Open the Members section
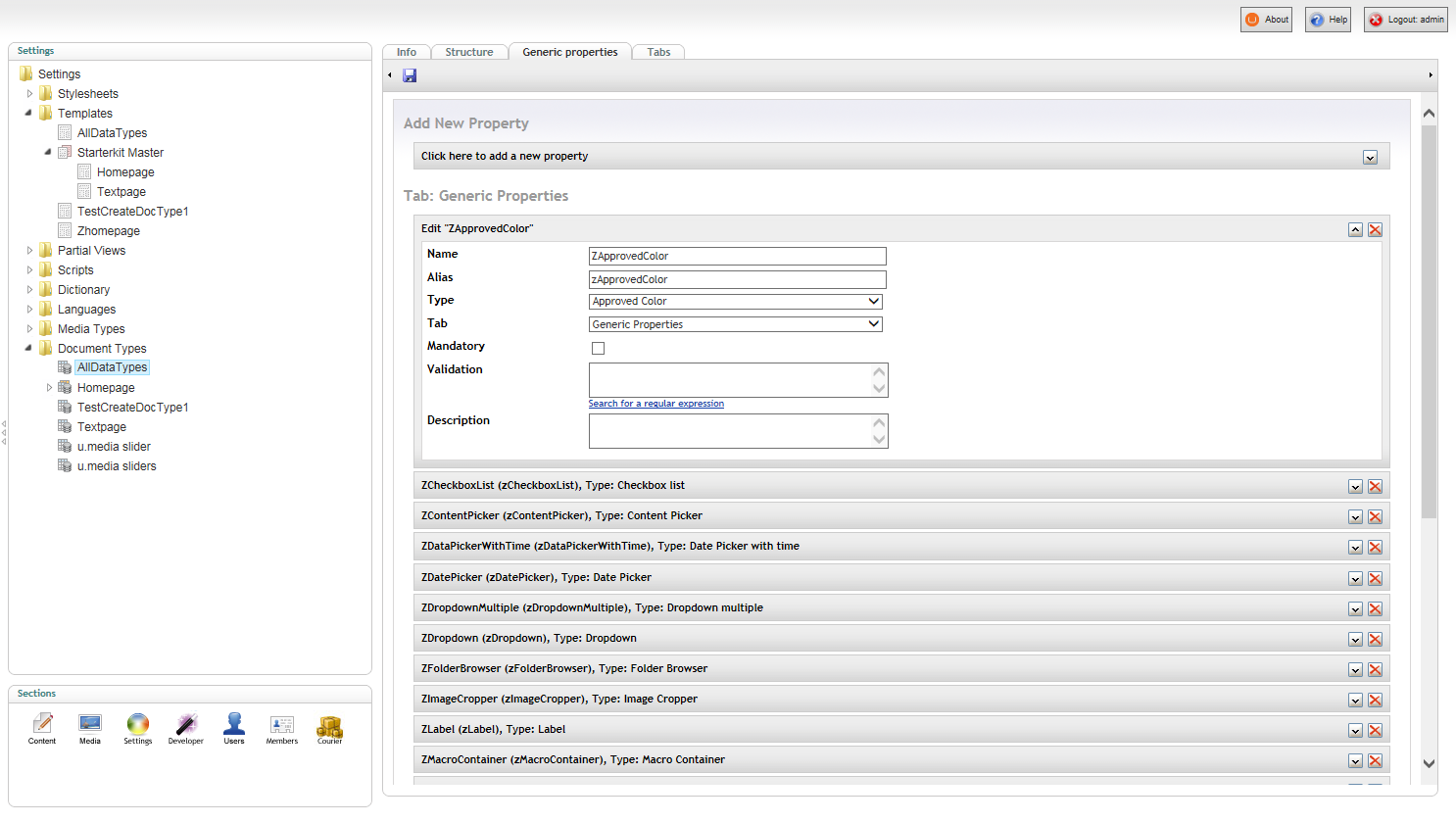The image size is (1456, 823). 282,728
